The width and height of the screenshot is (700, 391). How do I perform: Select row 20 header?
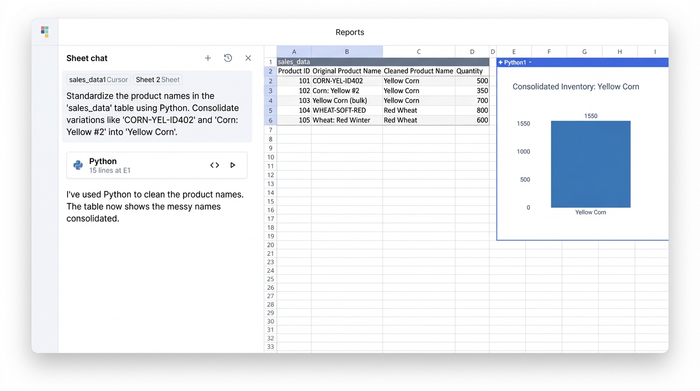pos(271,245)
